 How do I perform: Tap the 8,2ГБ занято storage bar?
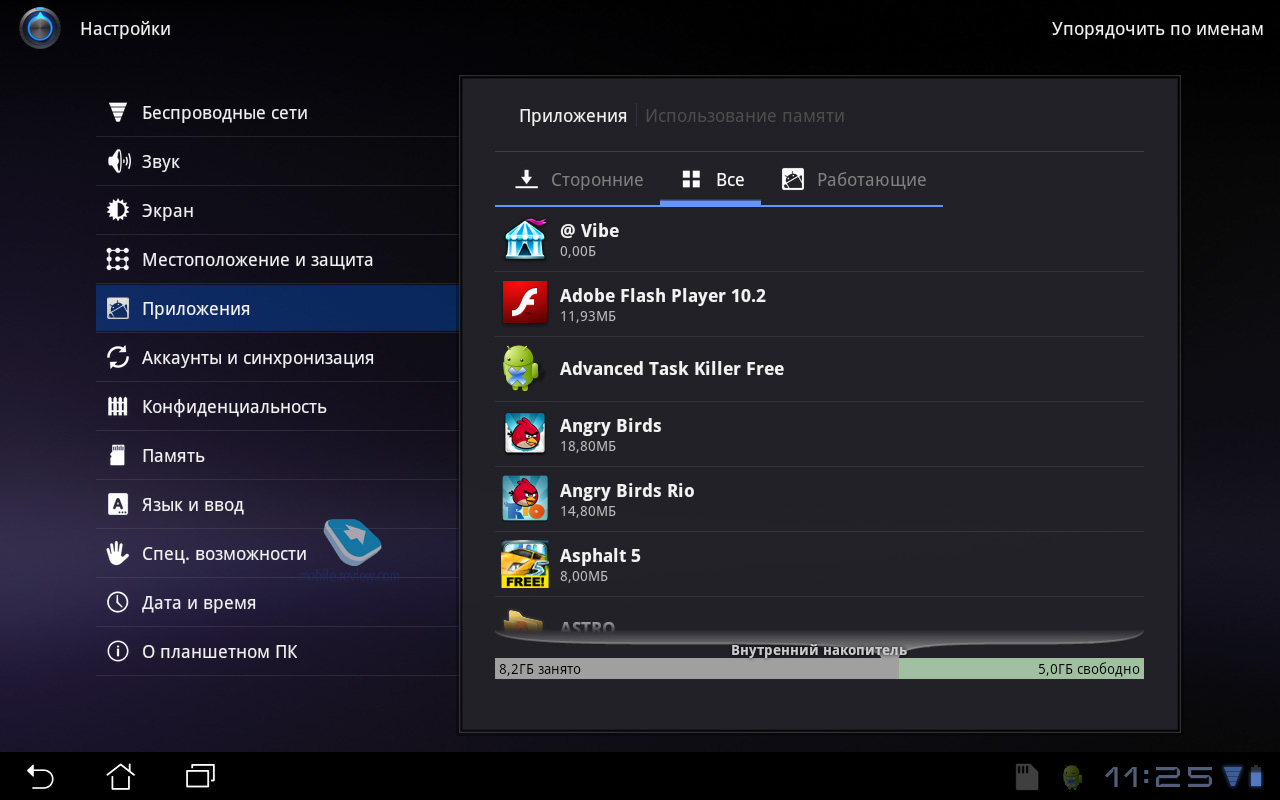tap(697, 669)
